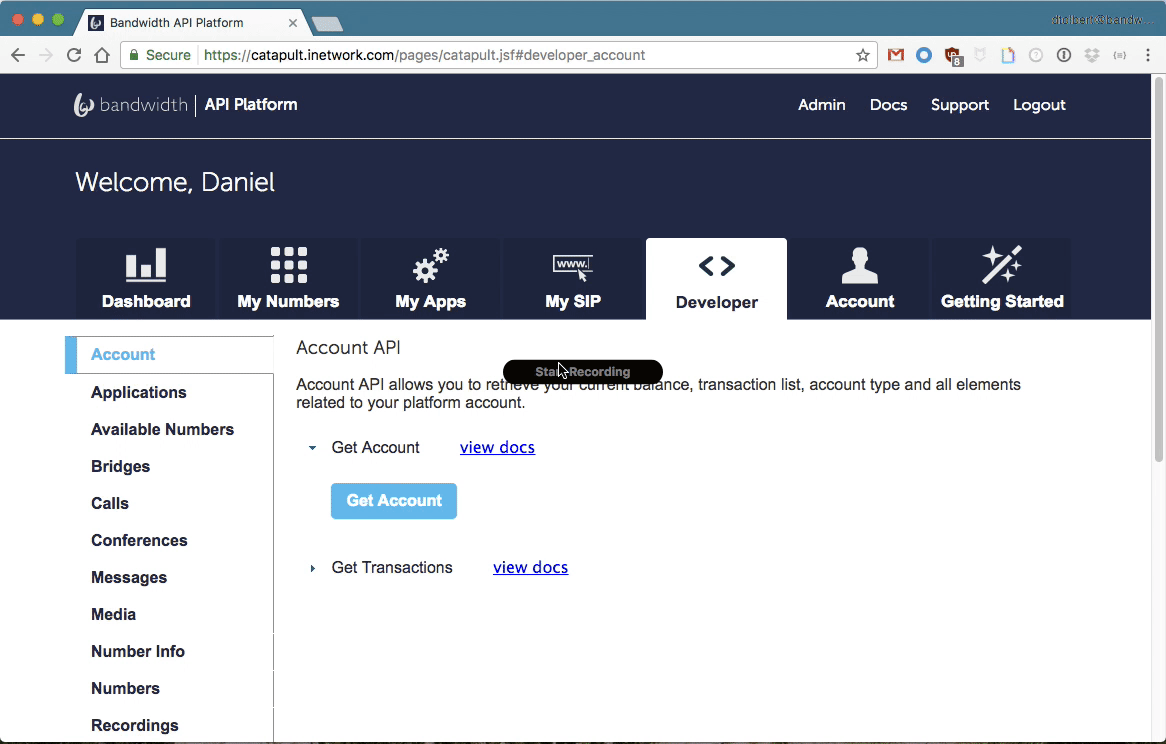The image size is (1166, 744).
Task: Open the My SIP tab
Action: [573, 279]
